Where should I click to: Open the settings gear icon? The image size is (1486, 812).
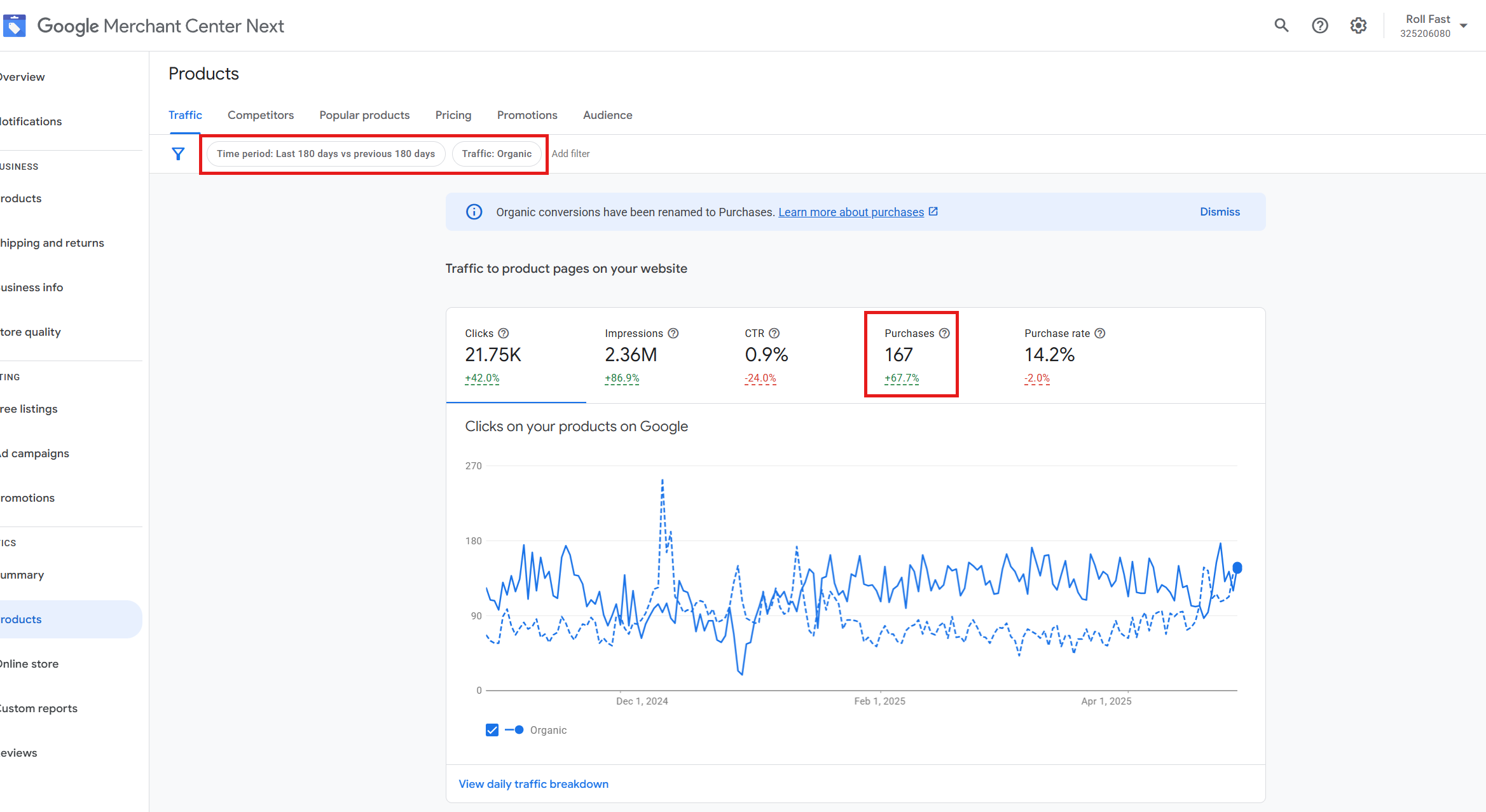coord(1358,25)
